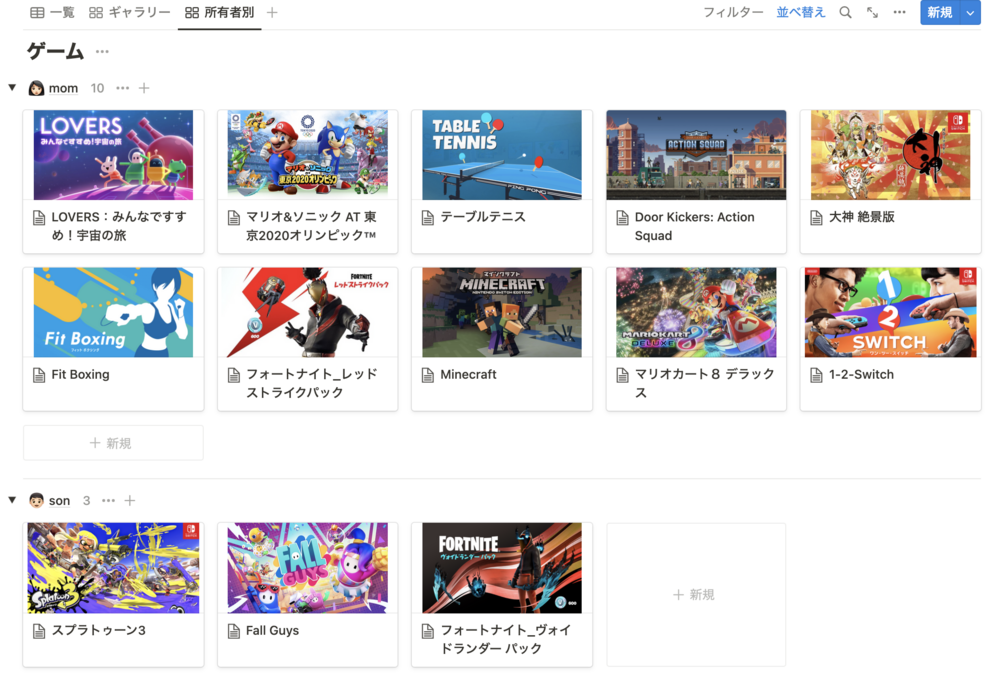Click page icon next to 大神 絶景版
The image size is (1005, 681).
coord(817,217)
